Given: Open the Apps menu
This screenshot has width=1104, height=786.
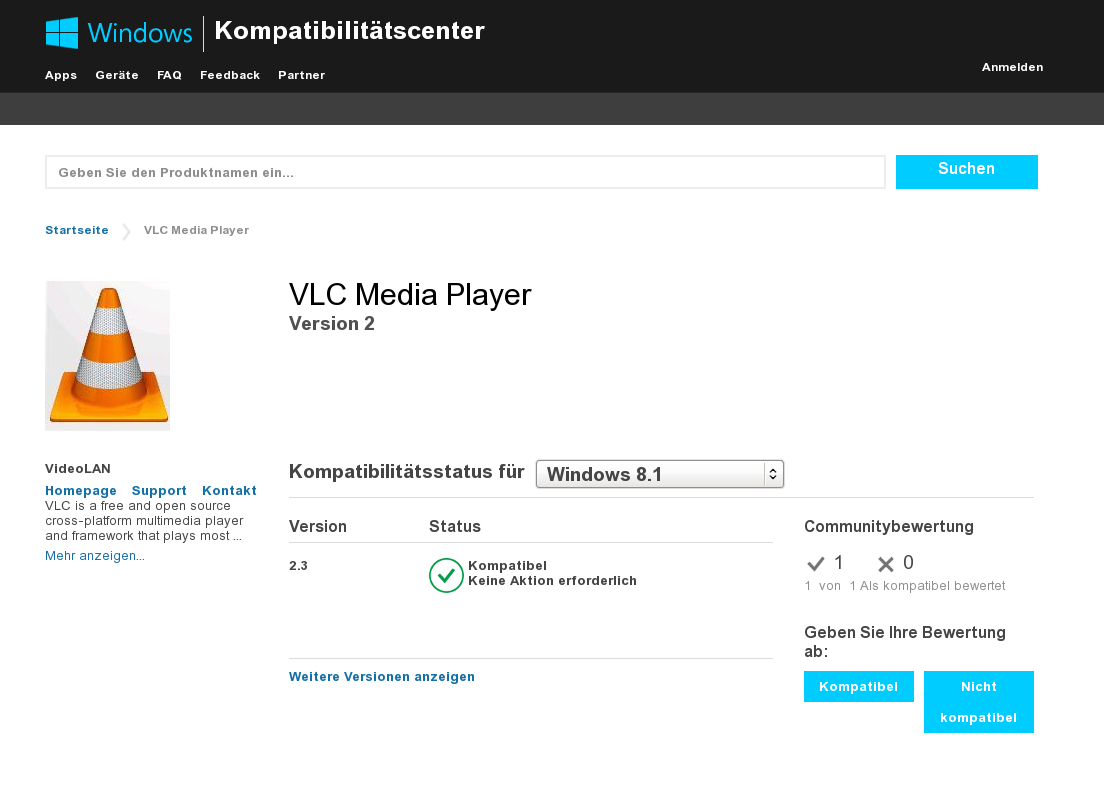Looking at the screenshot, I should coord(61,75).
